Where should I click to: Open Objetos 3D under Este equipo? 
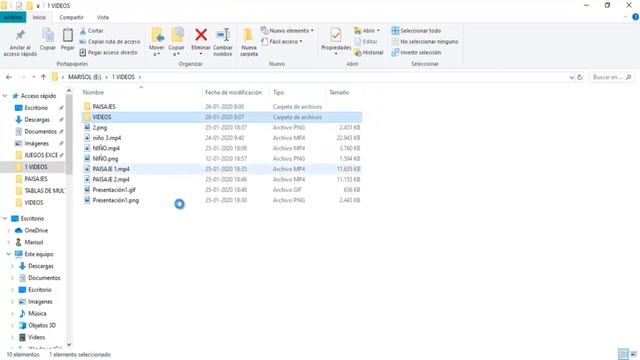pos(42,325)
